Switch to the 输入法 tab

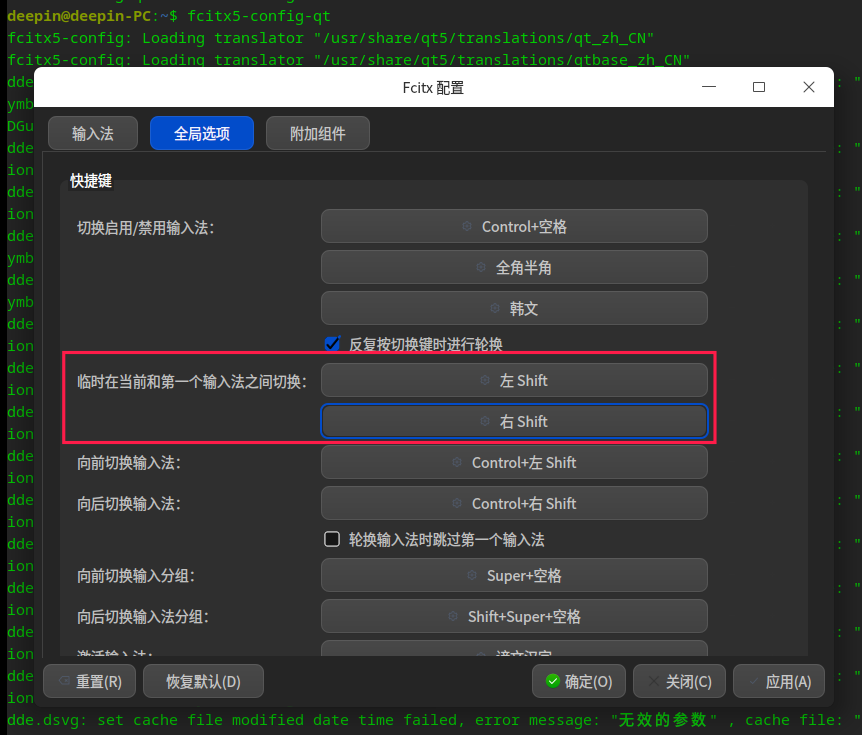coord(92,133)
